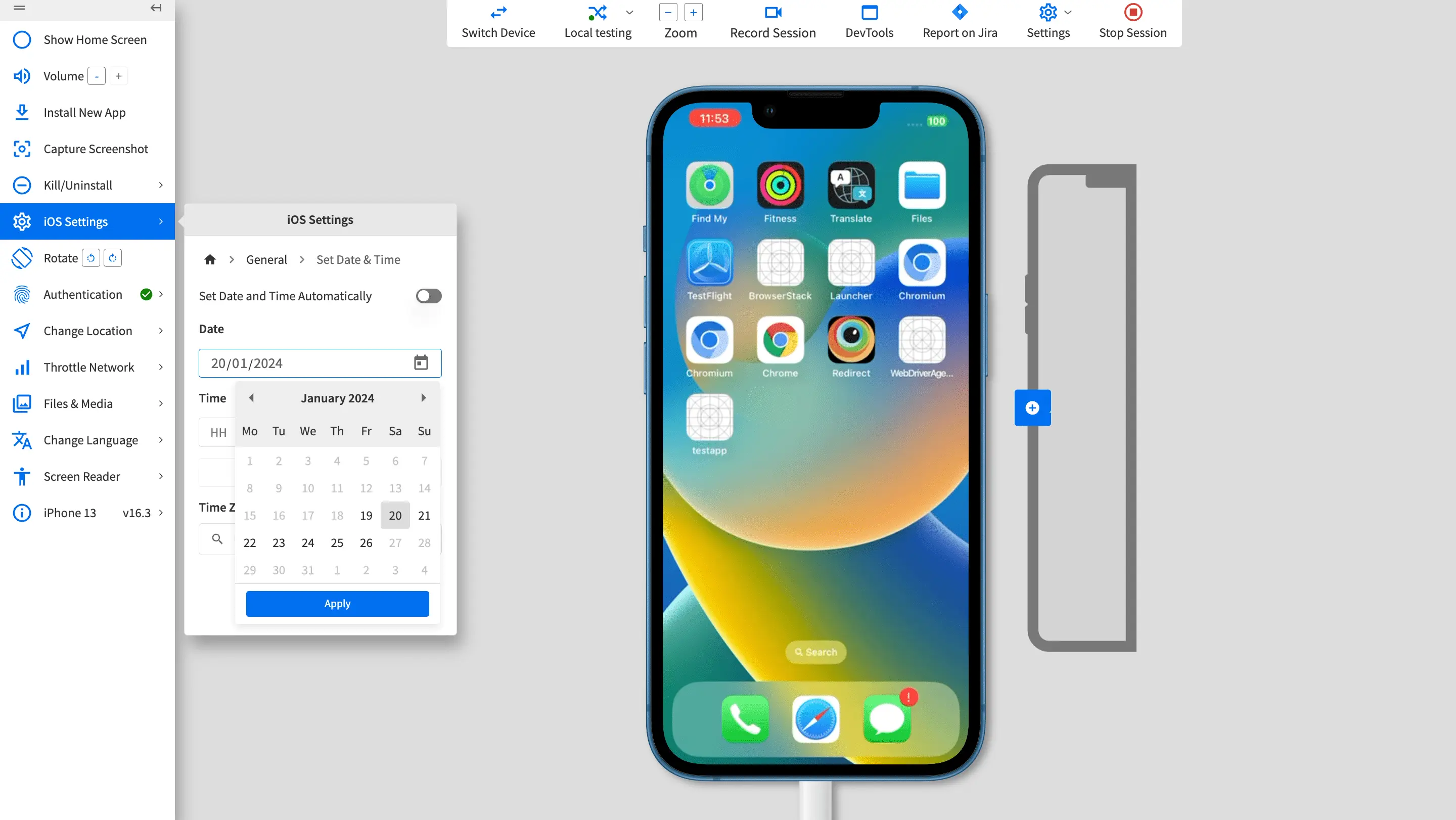Image resolution: width=1456 pixels, height=820 pixels.
Task: Click the Report on Jira icon
Action: (x=959, y=13)
